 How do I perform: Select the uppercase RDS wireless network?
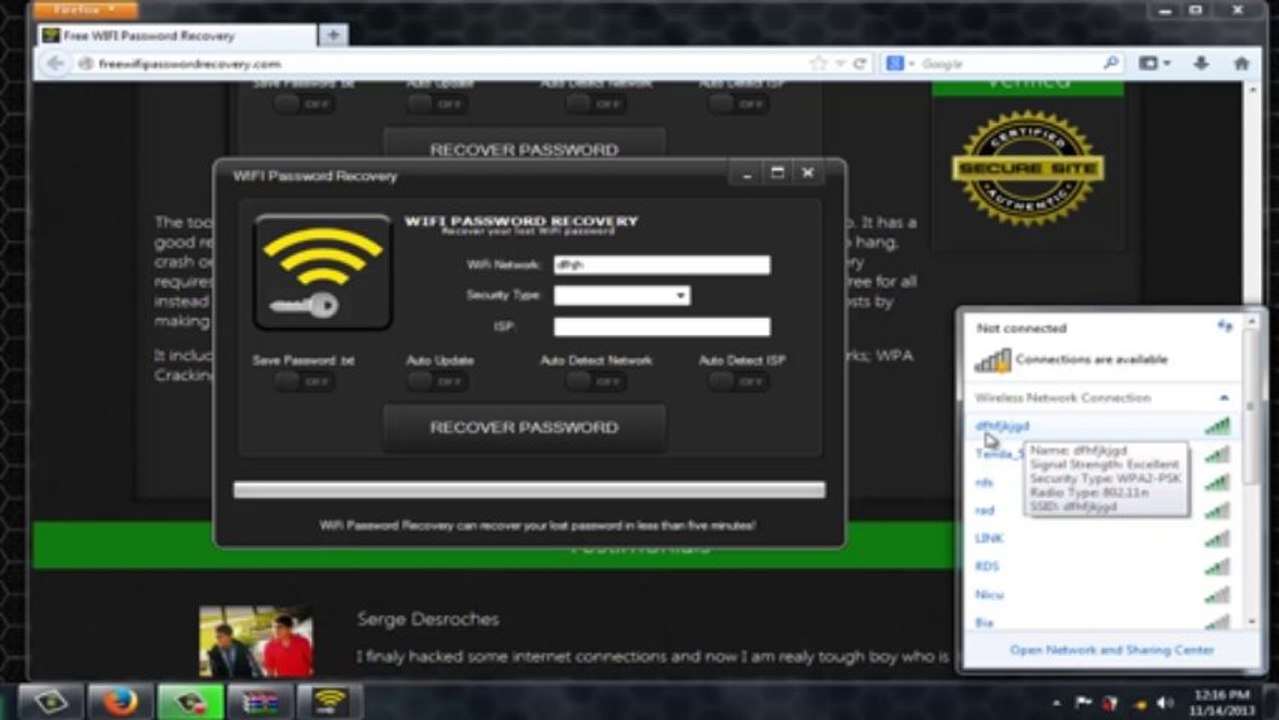pos(1103,566)
